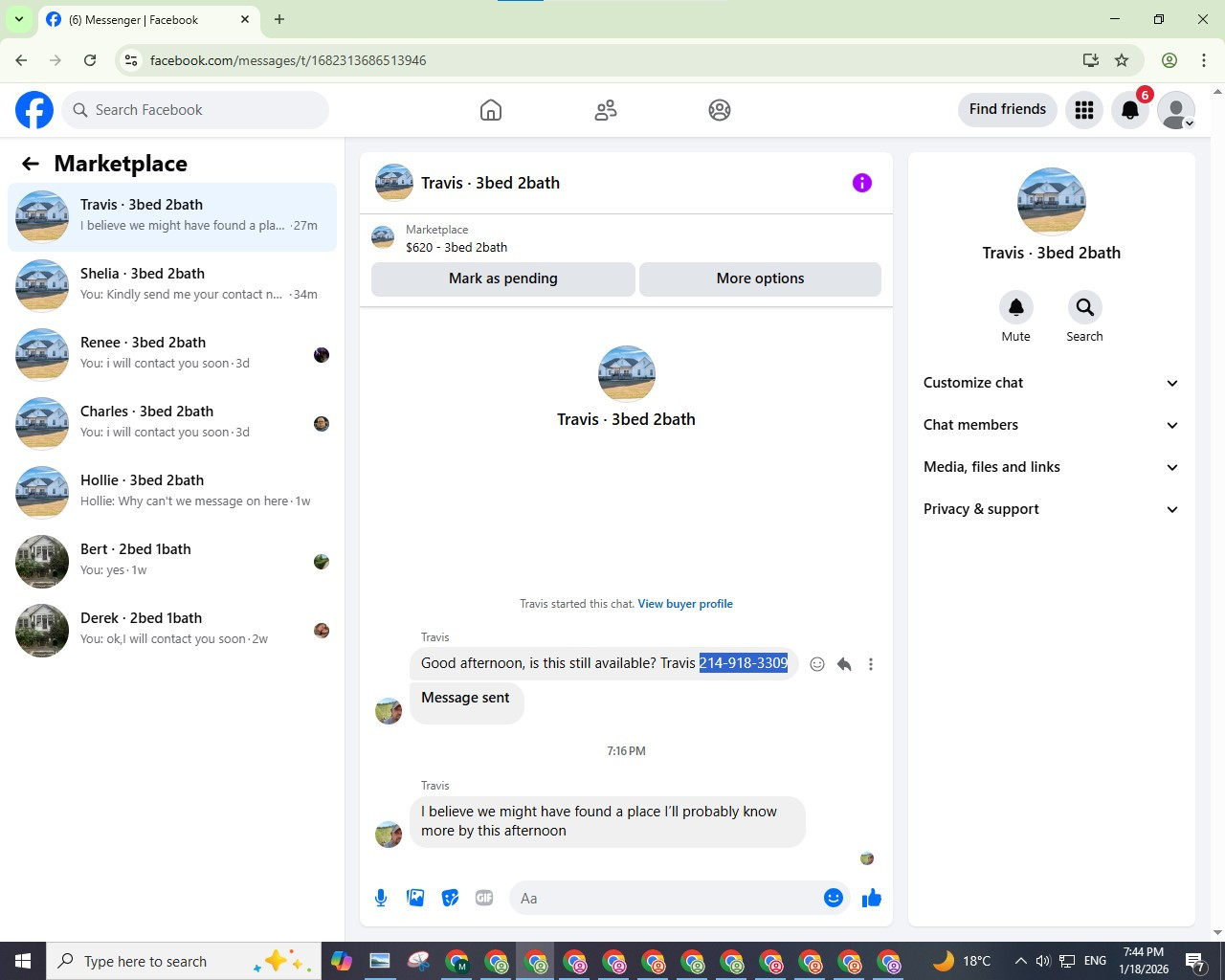Send a thumbs up like
This screenshot has width=1225, height=980.
pos(871,898)
